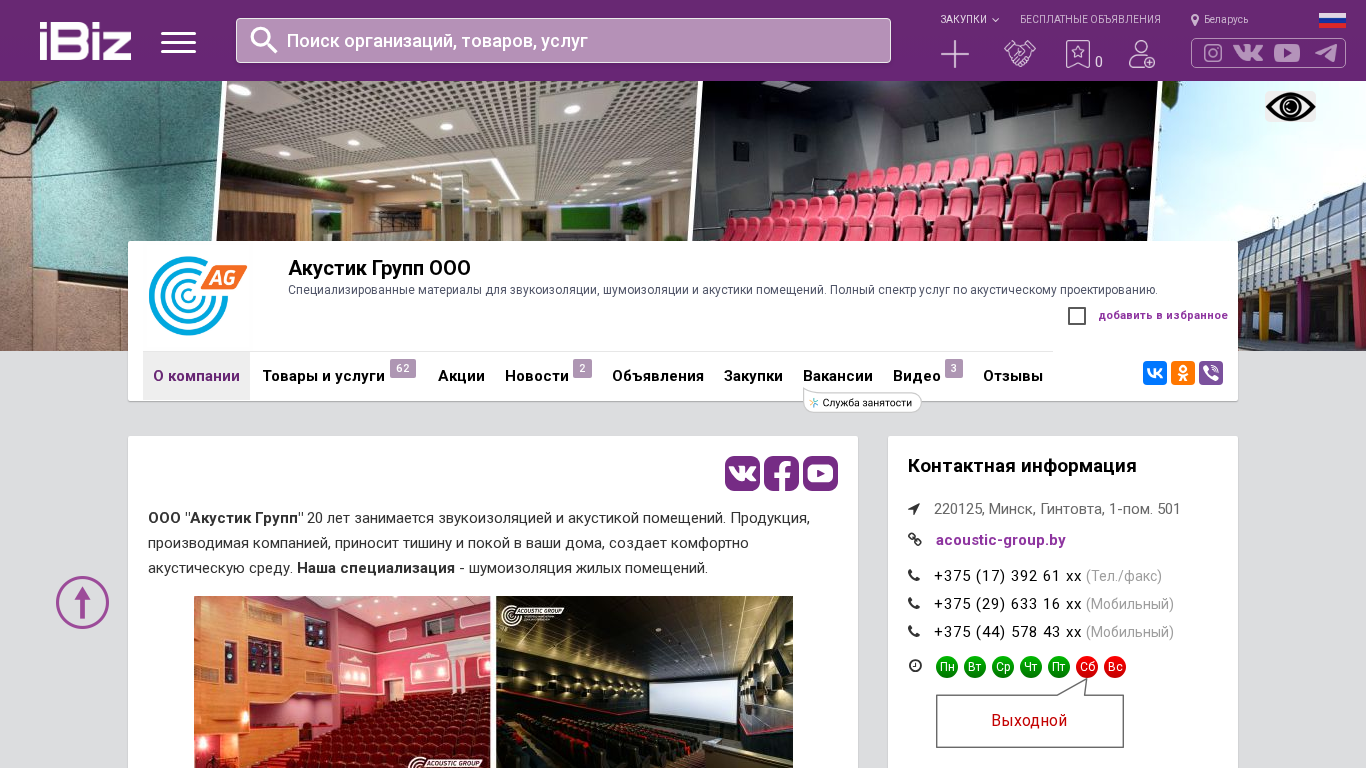The image size is (1366, 768).
Task: Reveal the +375 (44) 578 43 phone number
Action: pyautogui.click(x=1008, y=632)
